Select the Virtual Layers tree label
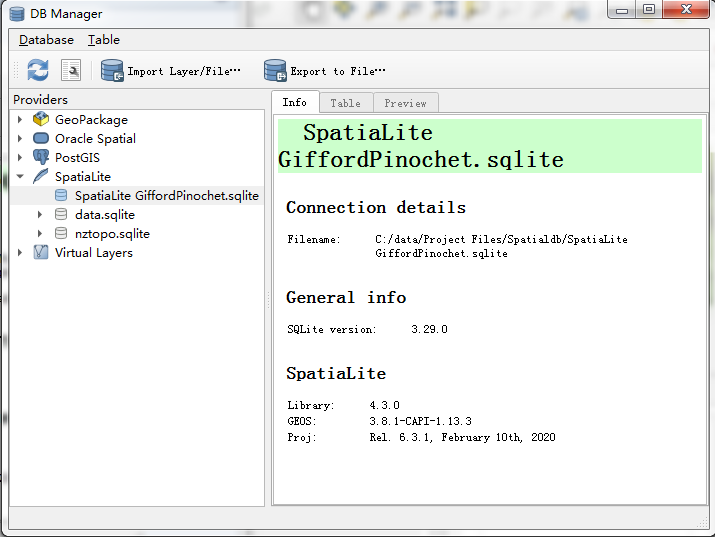The width and height of the screenshot is (715, 537). (93, 253)
